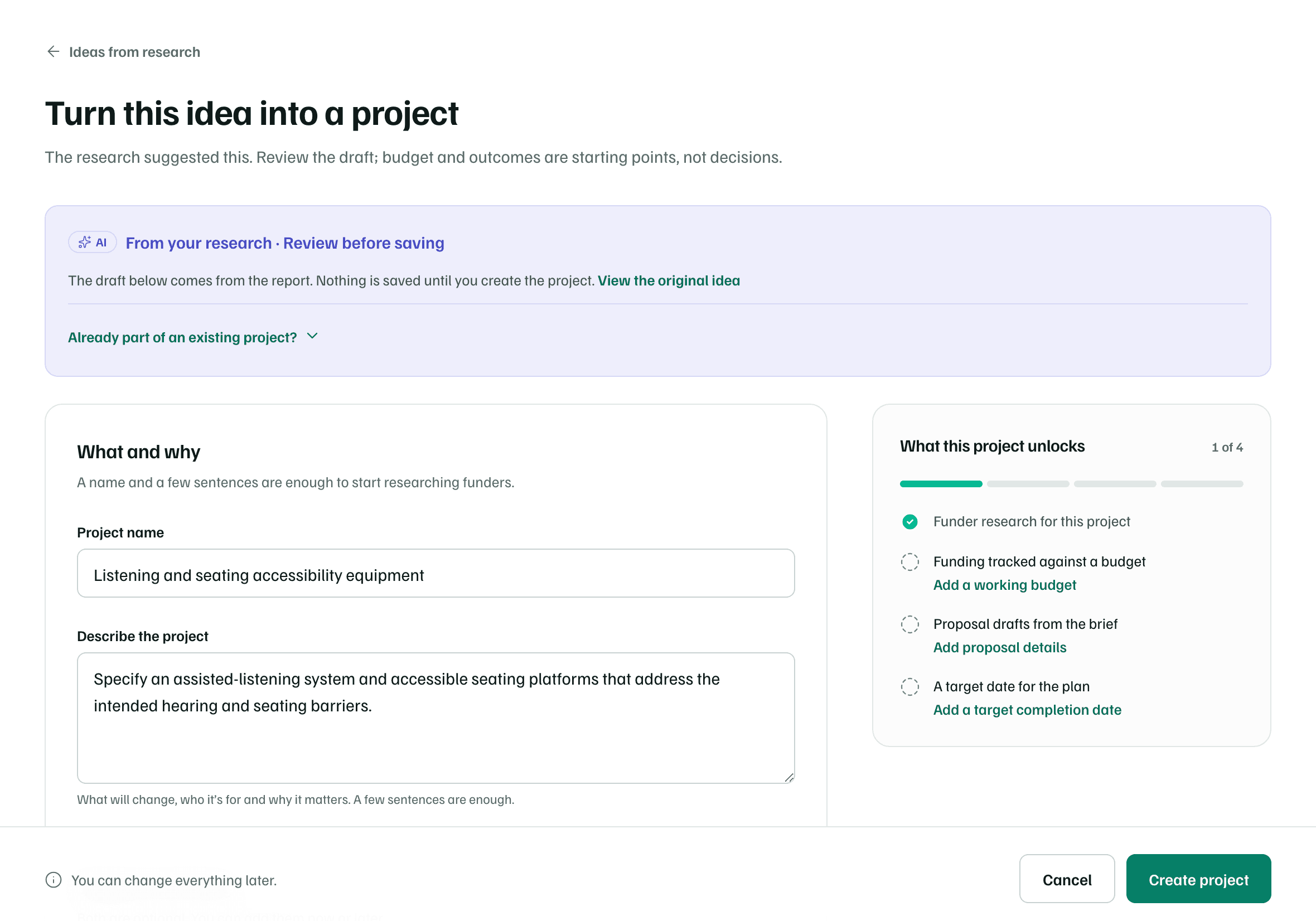Open Add a working budget
The image size is (1316, 921).
tap(1004, 585)
